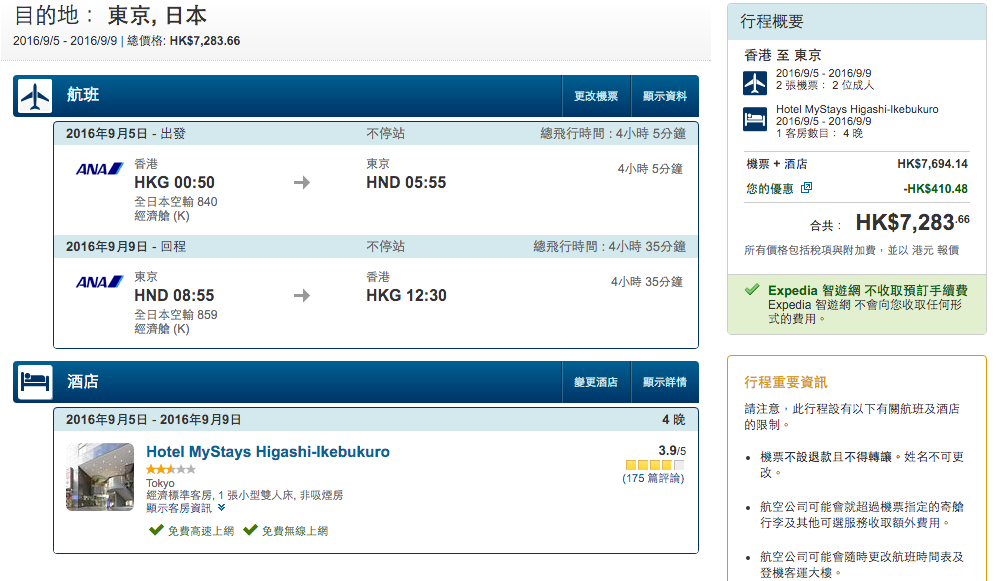Click the bed icon in the 酒店 header
This screenshot has height=581, width=997.
coord(34,381)
